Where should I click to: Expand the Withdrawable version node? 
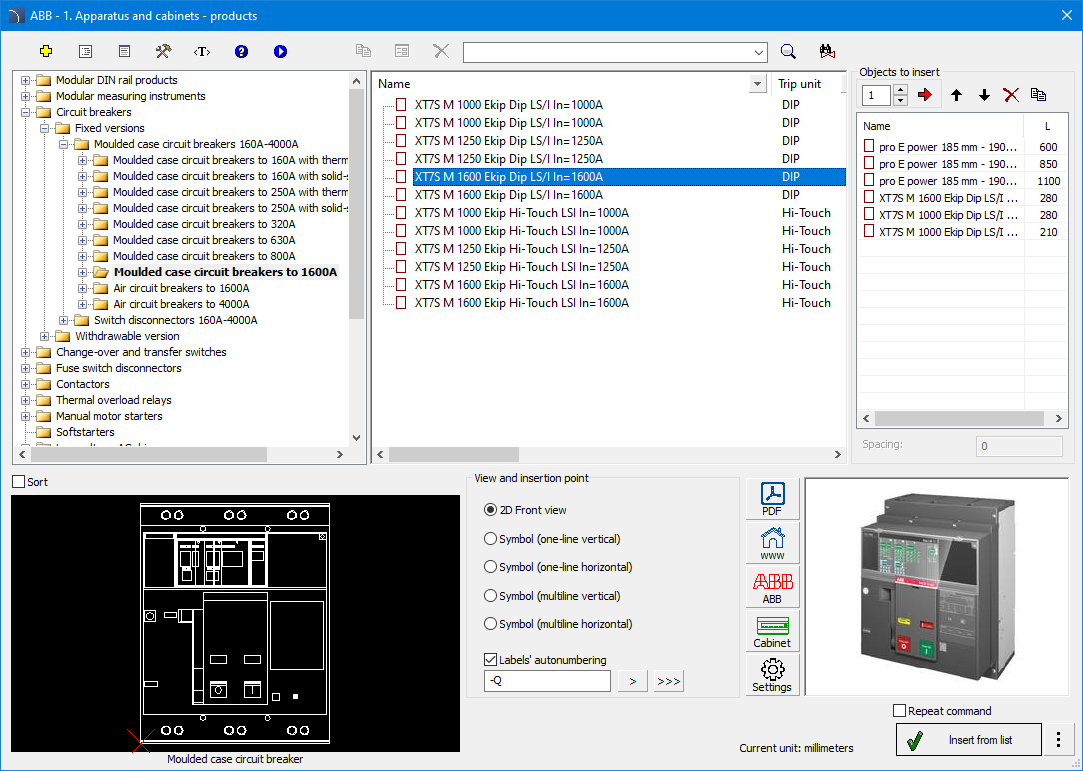[x=44, y=336]
